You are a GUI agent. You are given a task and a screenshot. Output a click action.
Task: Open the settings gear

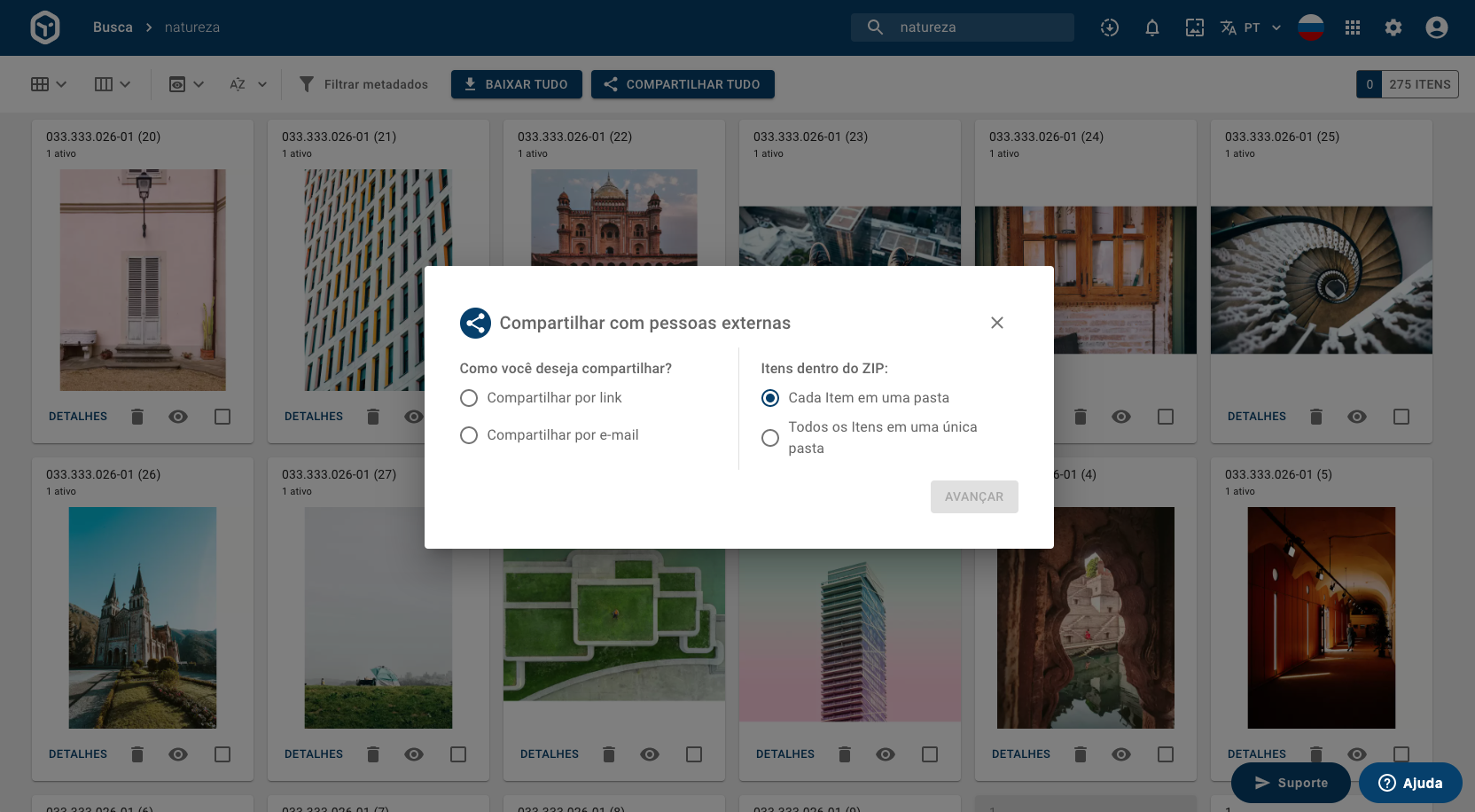pos(1393,27)
